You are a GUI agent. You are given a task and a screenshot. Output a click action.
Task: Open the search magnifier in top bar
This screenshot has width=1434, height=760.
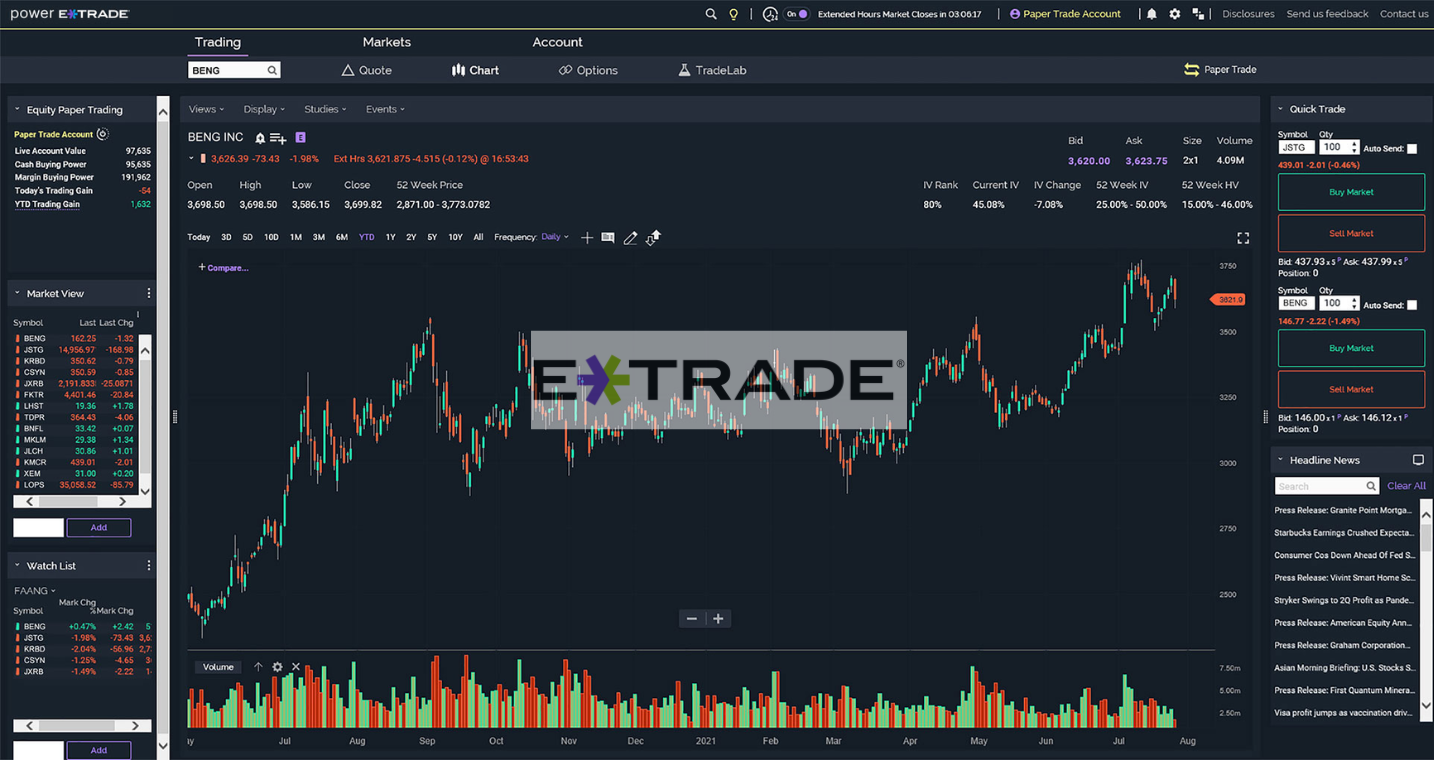[x=711, y=14]
